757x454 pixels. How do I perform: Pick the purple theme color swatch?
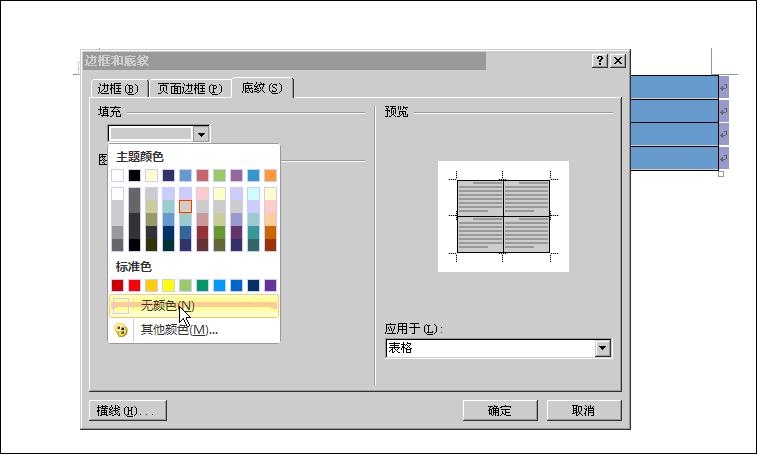point(236,175)
